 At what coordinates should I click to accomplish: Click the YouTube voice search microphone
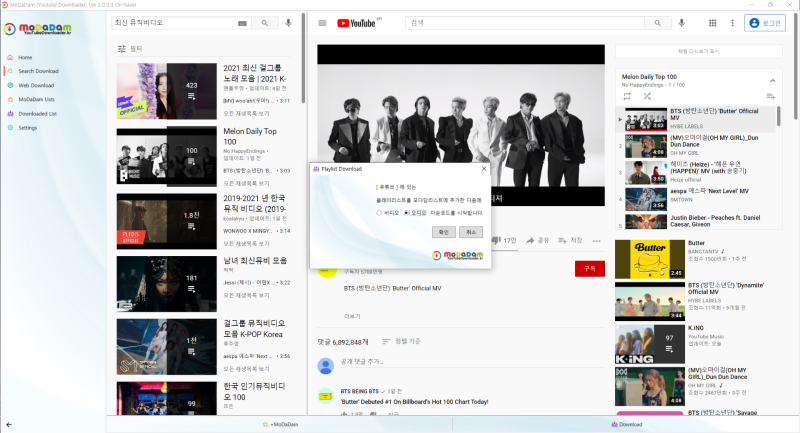682,23
